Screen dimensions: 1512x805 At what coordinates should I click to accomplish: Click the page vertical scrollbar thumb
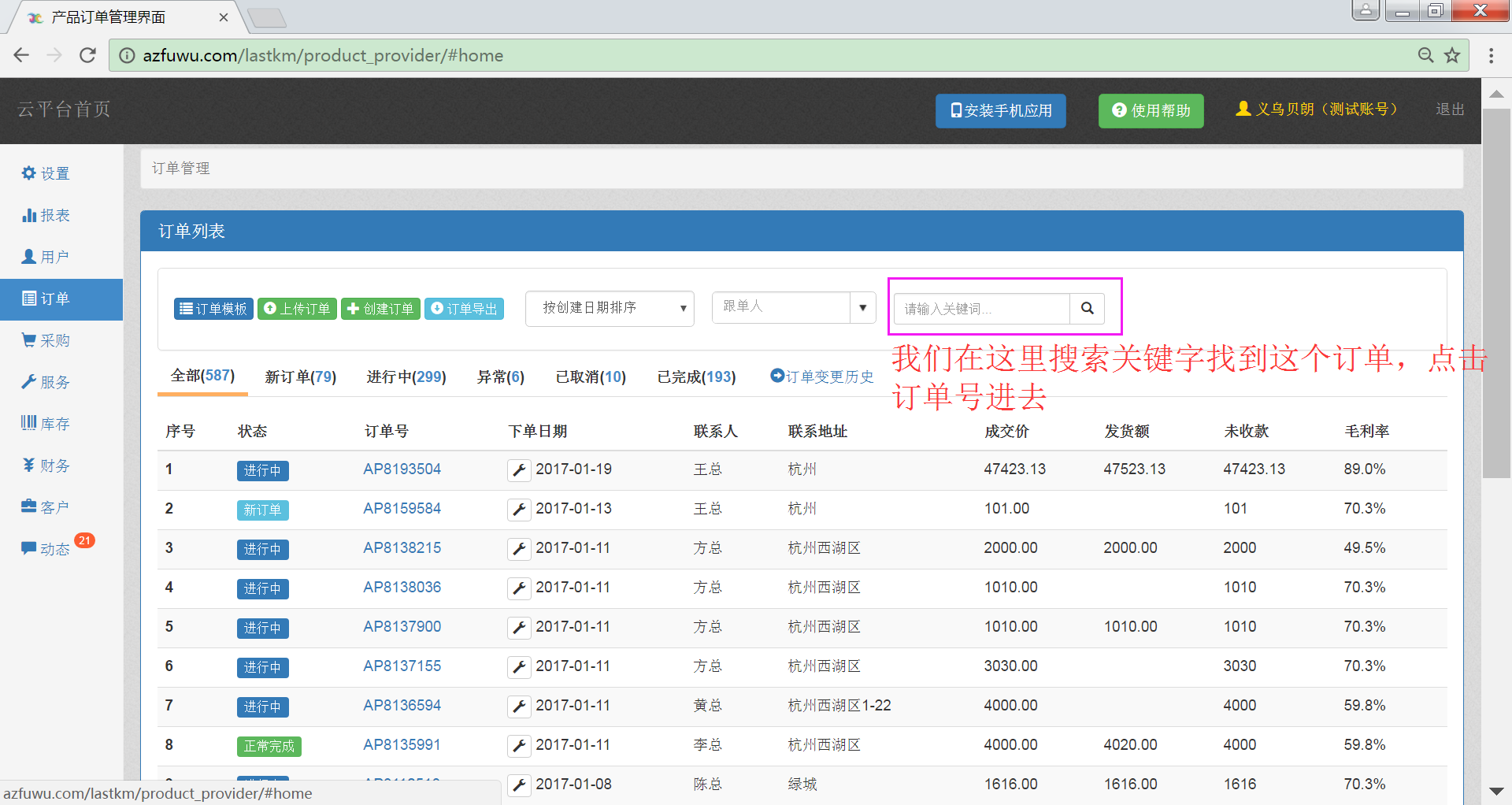click(1496, 293)
